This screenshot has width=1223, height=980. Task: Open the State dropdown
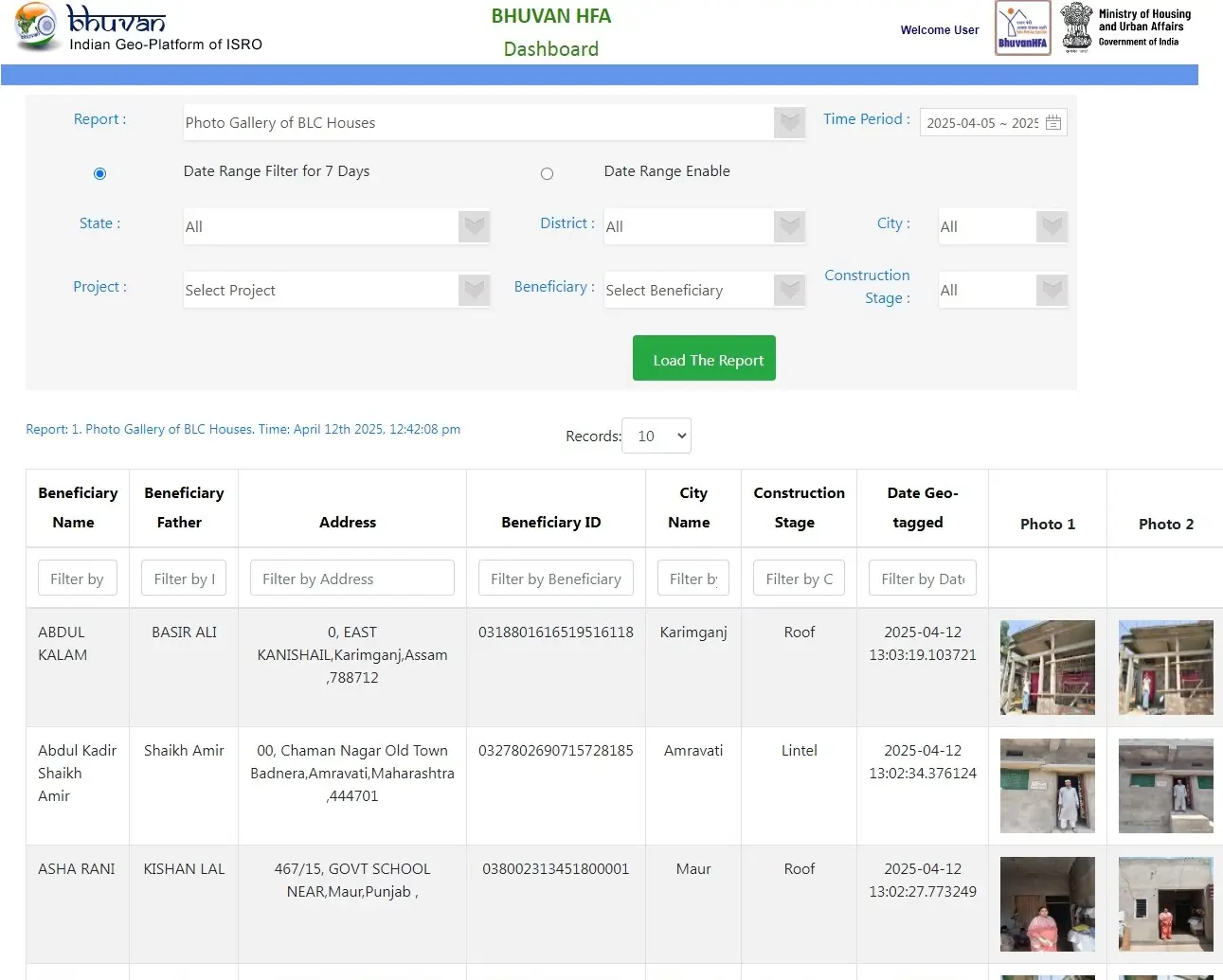pos(336,226)
